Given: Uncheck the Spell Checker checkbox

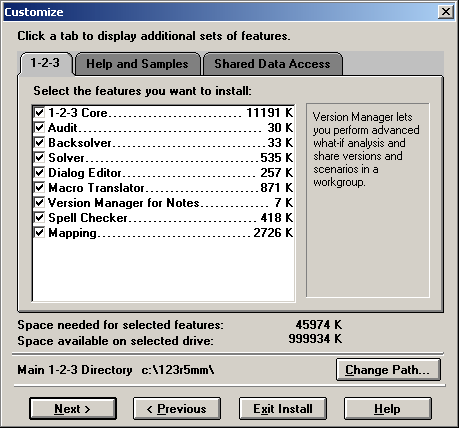Looking at the screenshot, I should [x=39, y=217].
